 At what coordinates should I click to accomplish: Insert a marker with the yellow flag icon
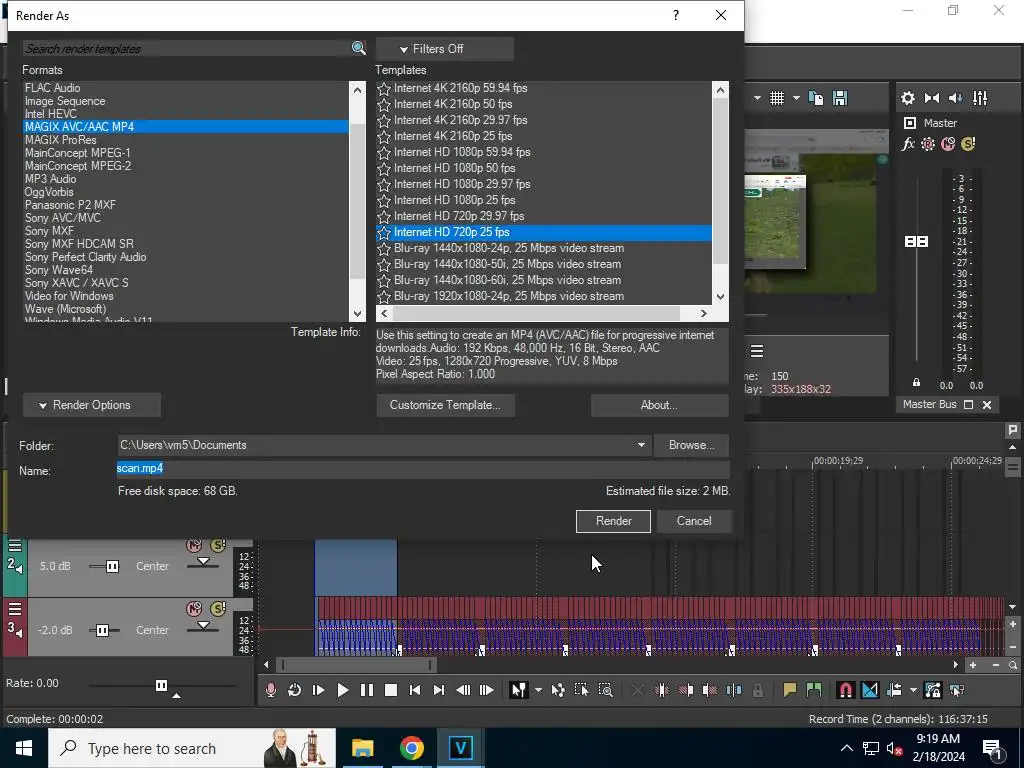pos(790,690)
